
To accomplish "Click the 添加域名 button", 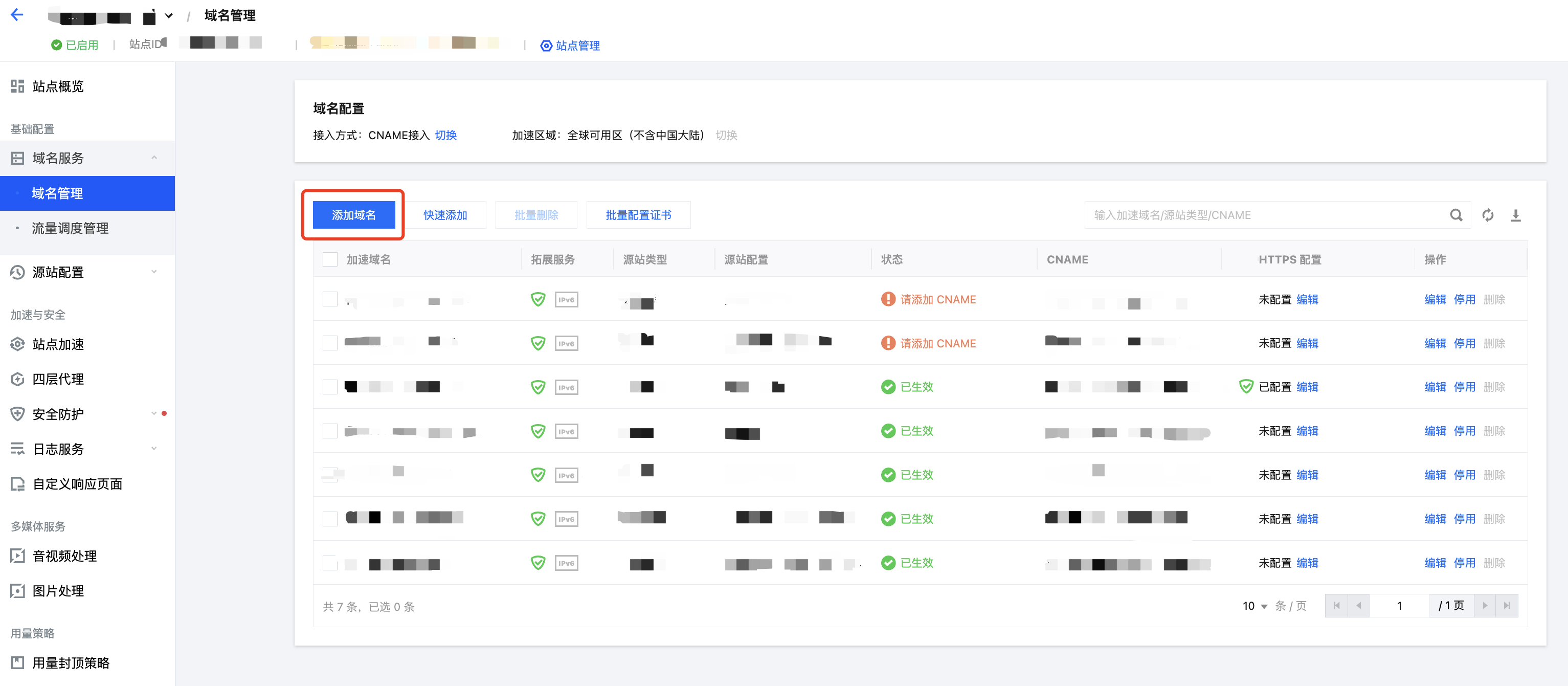I will pyautogui.click(x=353, y=215).
